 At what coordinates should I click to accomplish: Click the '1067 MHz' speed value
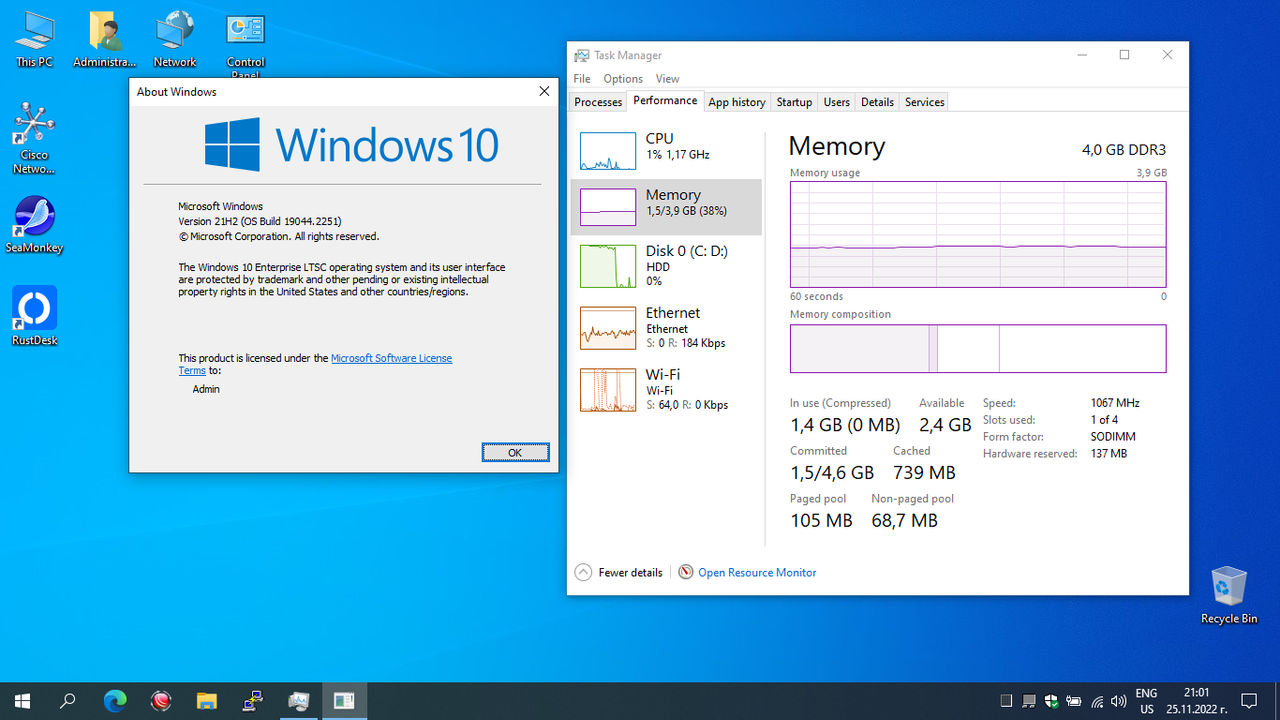click(1115, 403)
